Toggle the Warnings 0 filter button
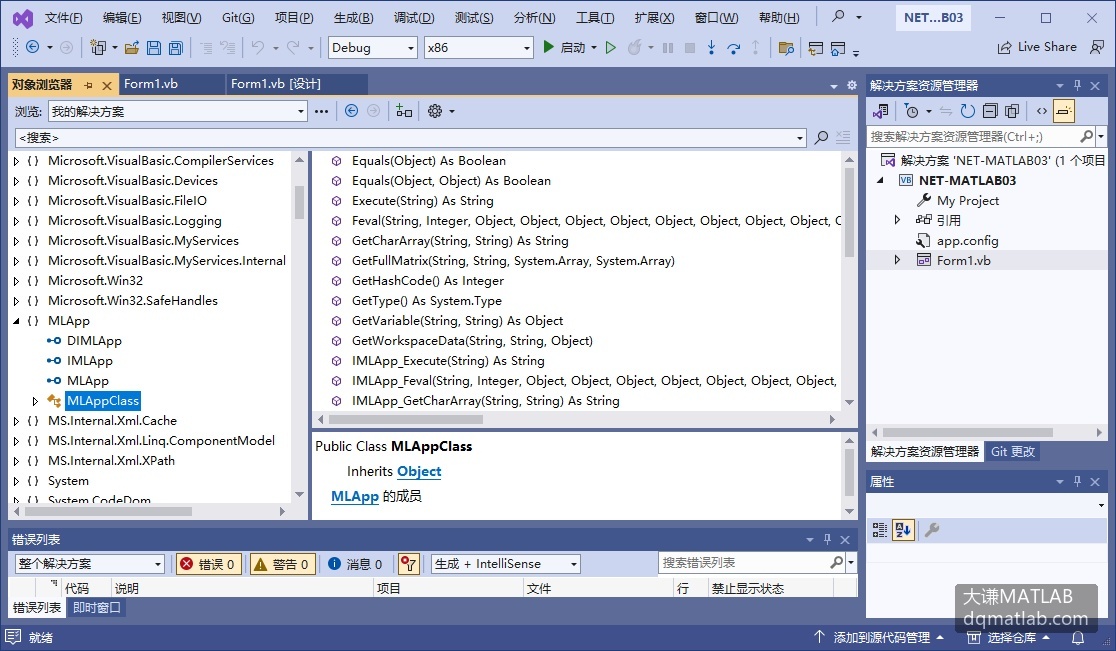This screenshot has height=651, width=1116. (282, 563)
